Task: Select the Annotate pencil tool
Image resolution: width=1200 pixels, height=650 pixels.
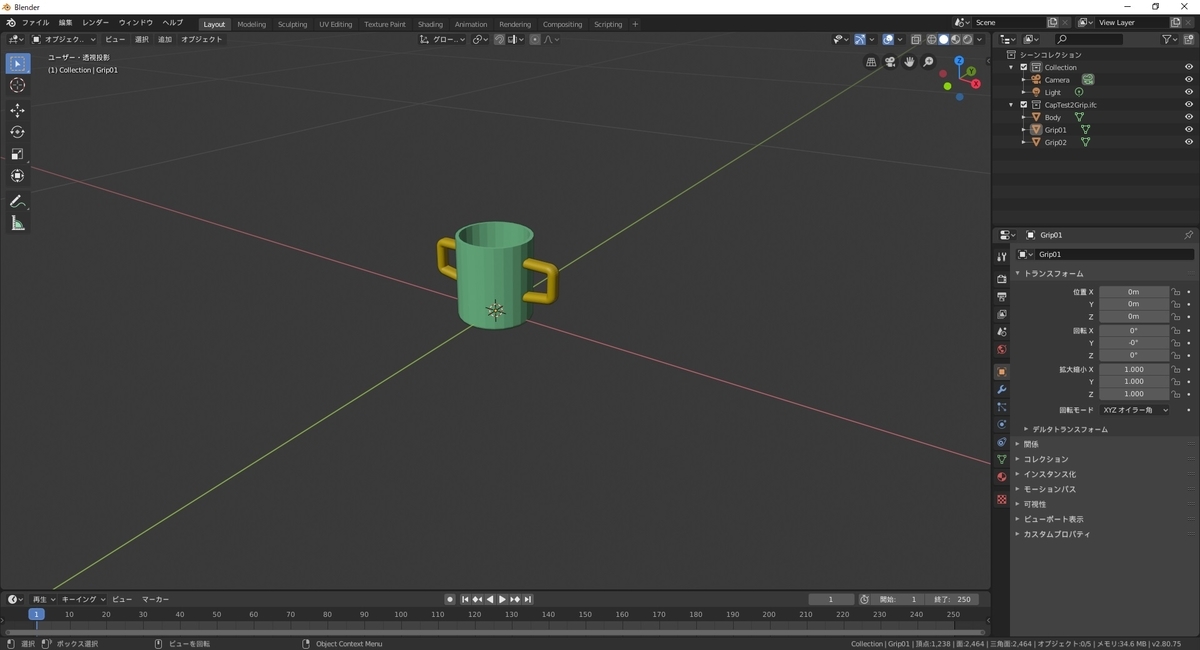Action: 17,202
